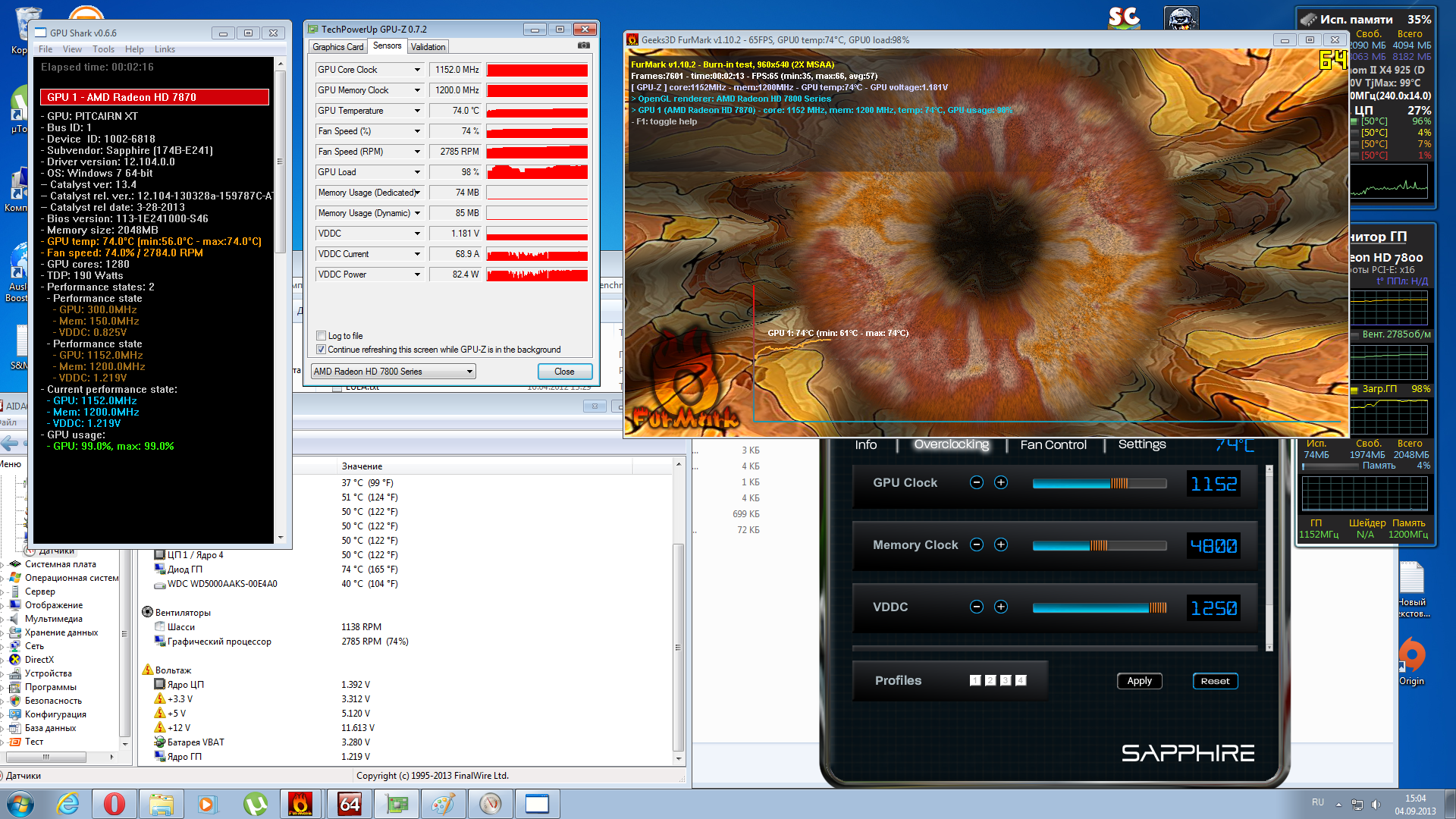Open GPU-Z graphics card taskbar icon
Image resolution: width=1456 pixels, height=819 pixels.
pyautogui.click(x=397, y=804)
